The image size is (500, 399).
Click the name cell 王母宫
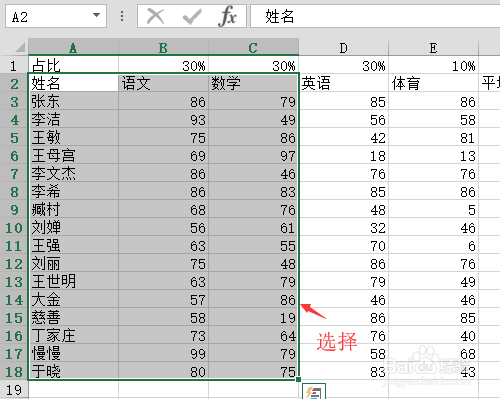(73, 155)
